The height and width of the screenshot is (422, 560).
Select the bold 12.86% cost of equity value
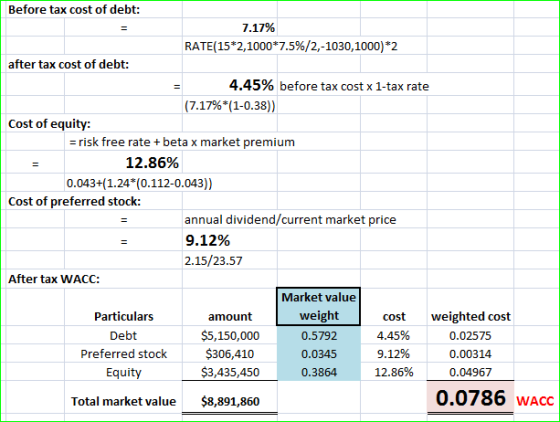pos(152,163)
